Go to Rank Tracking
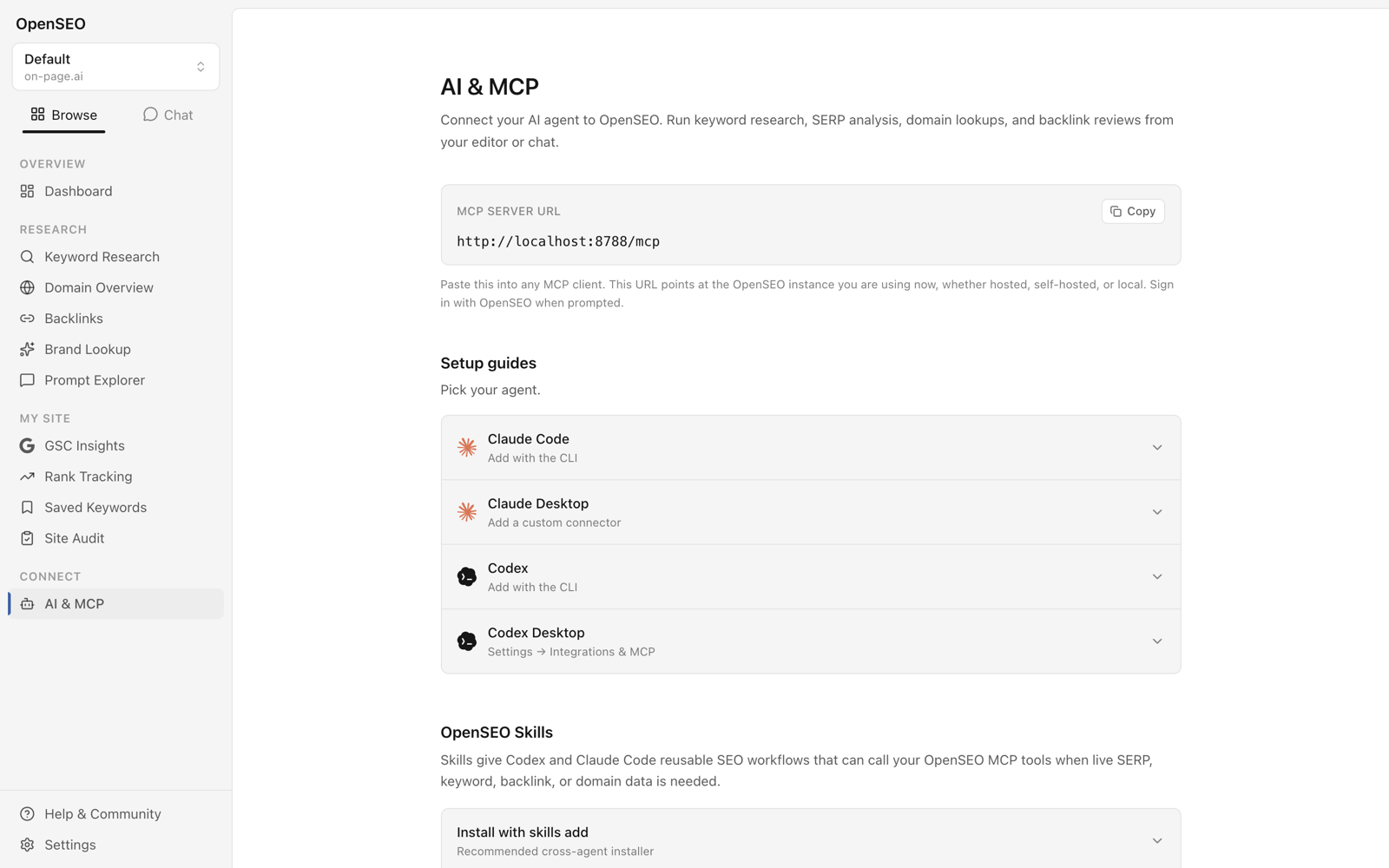1389x868 pixels. (116, 477)
